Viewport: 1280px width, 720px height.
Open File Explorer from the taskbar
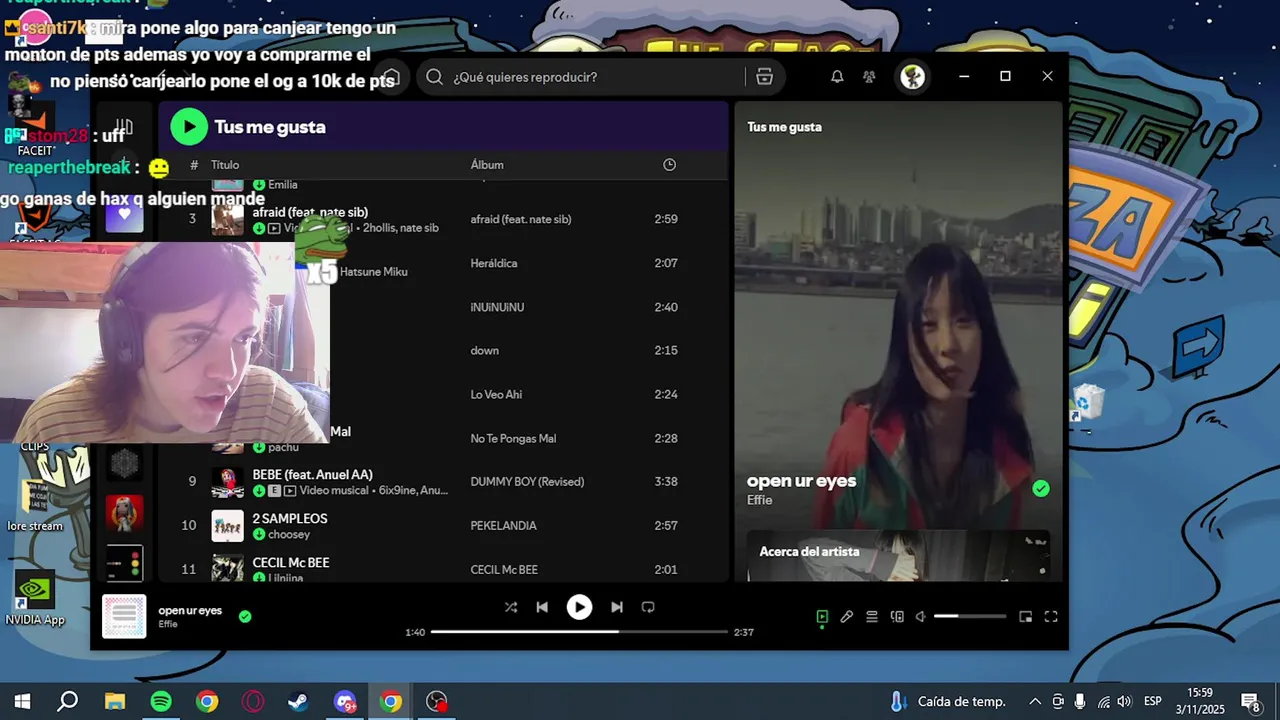coord(115,701)
